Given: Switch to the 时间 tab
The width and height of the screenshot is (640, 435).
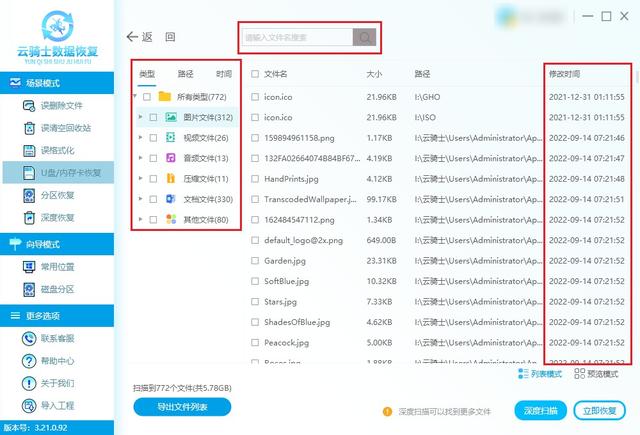Looking at the screenshot, I should [x=224, y=74].
